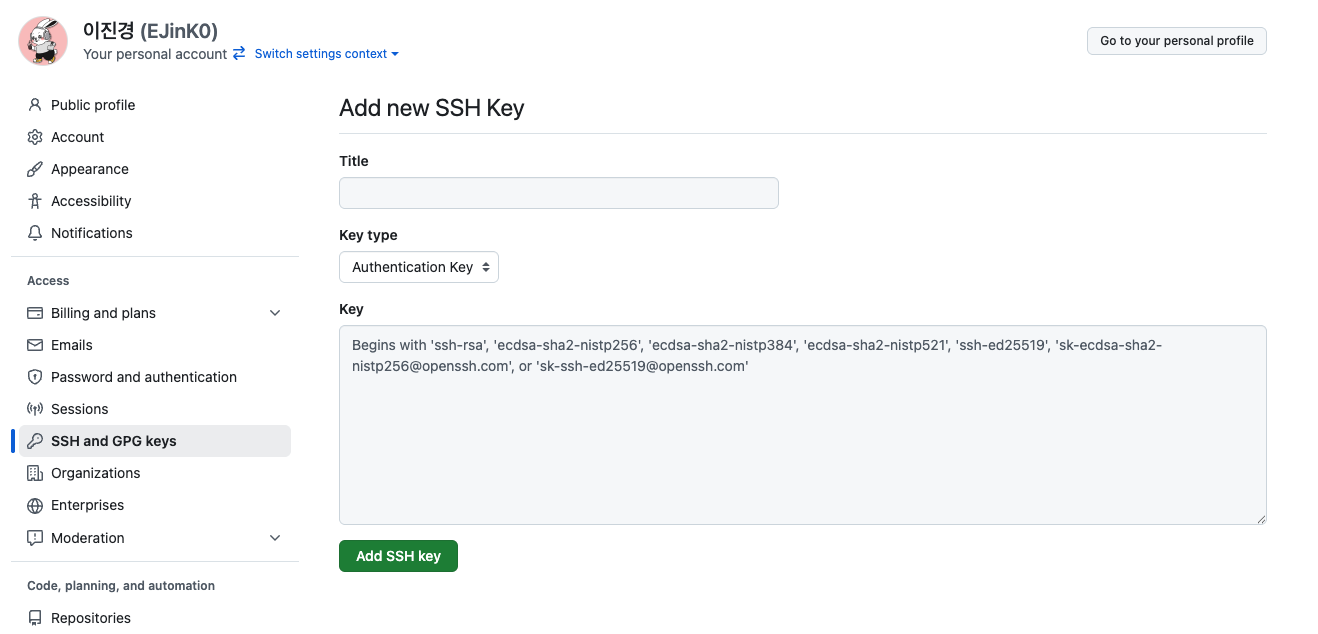Click Go to your personal profile
The image size is (1318, 634).
(x=1176, y=41)
